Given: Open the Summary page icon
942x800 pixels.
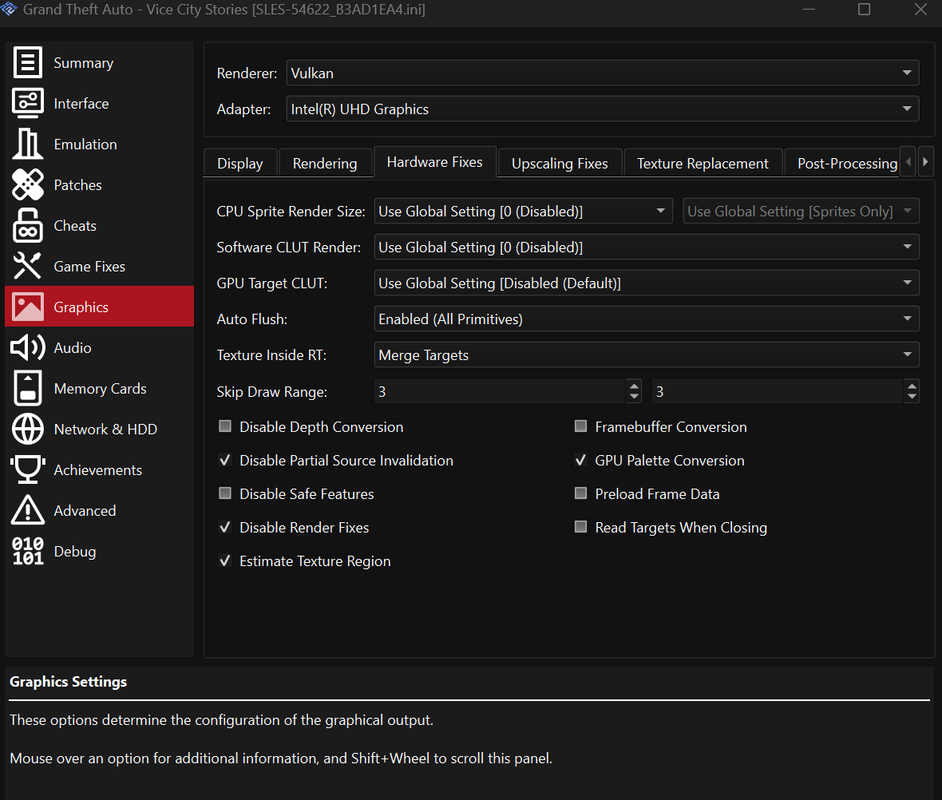Looking at the screenshot, I should [28, 62].
